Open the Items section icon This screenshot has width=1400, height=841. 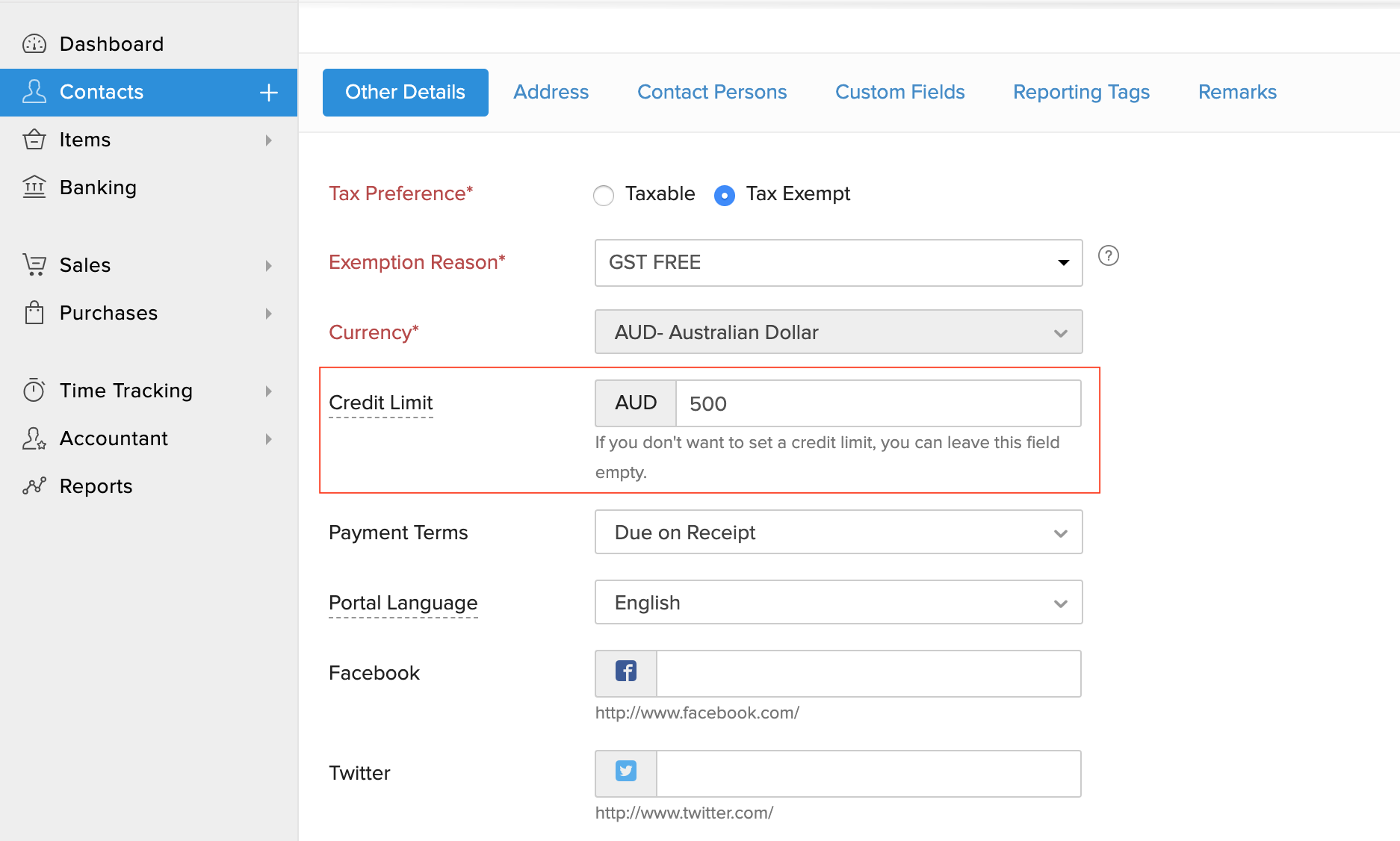pos(34,140)
